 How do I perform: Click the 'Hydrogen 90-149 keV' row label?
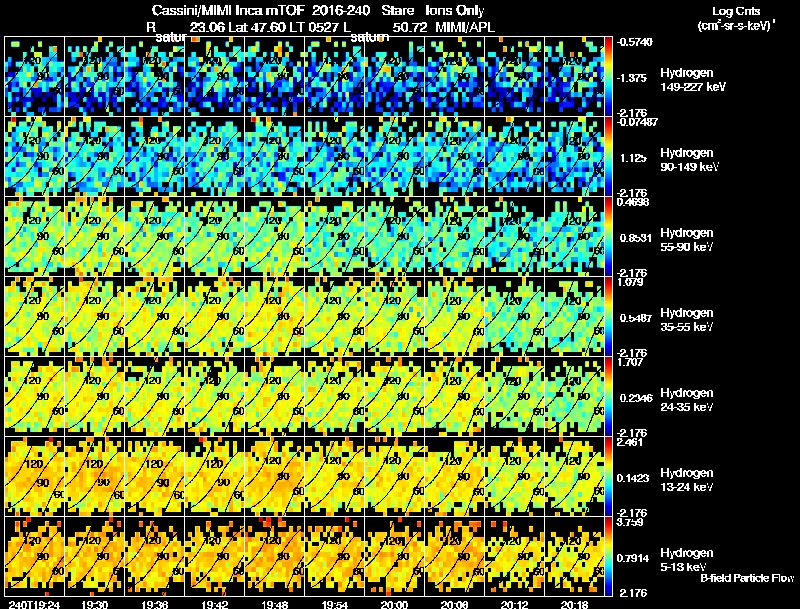(690, 160)
